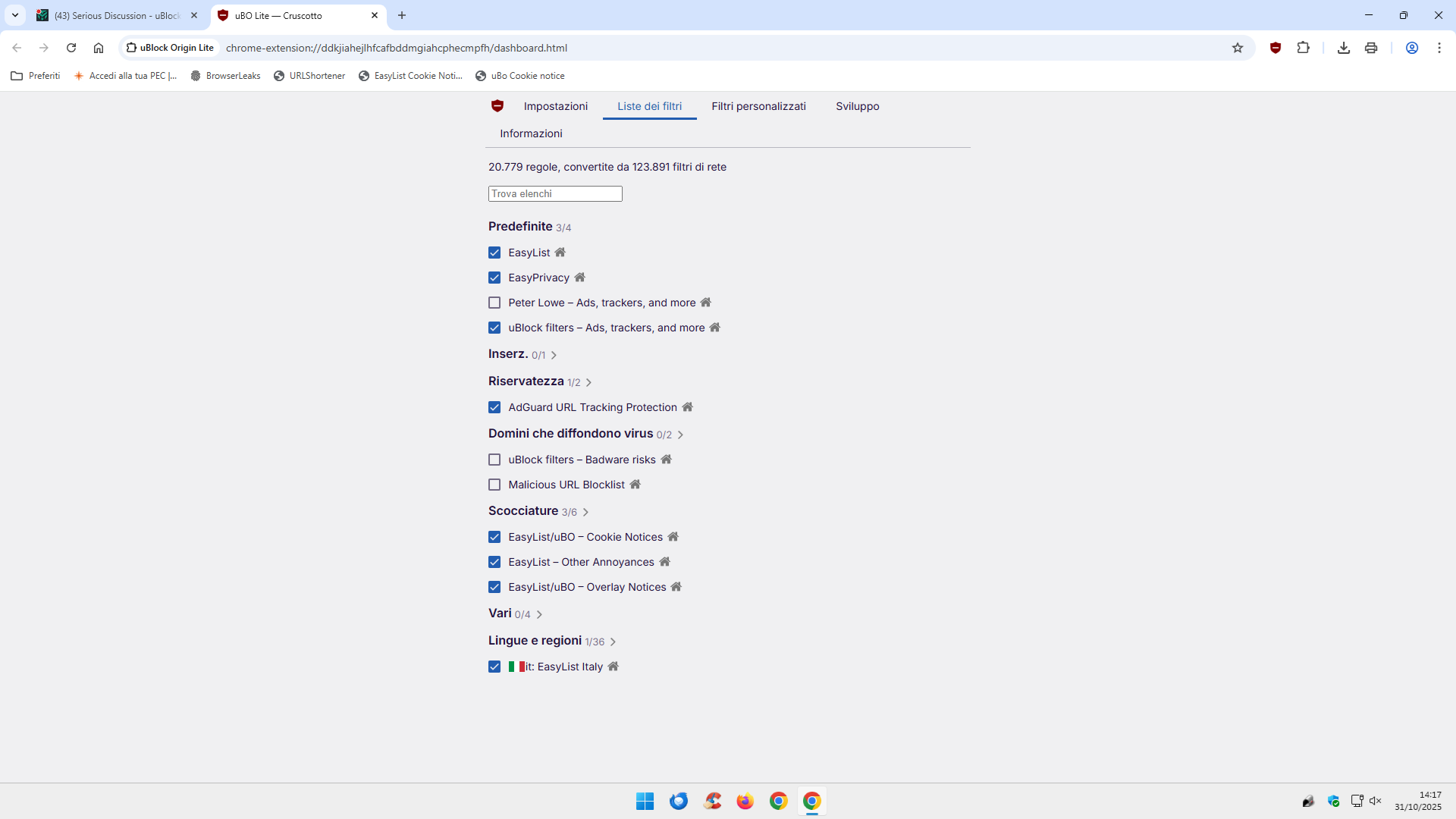The width and height of the screenshot is (1456, 819).
Task: Uncheck EasyList Italy checkbox
Action: click(x=494, y=667)
